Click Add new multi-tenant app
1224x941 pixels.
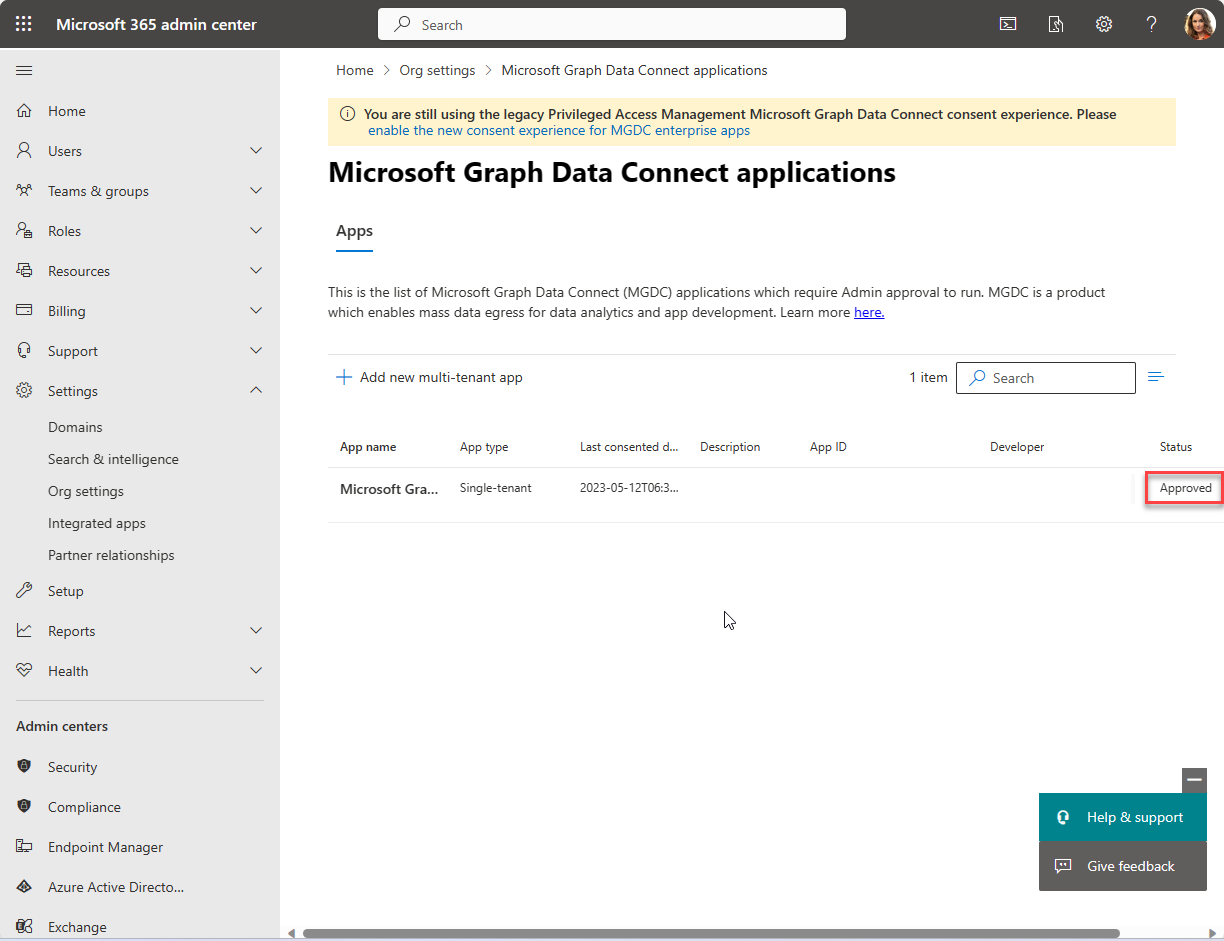tap(429, 377)
